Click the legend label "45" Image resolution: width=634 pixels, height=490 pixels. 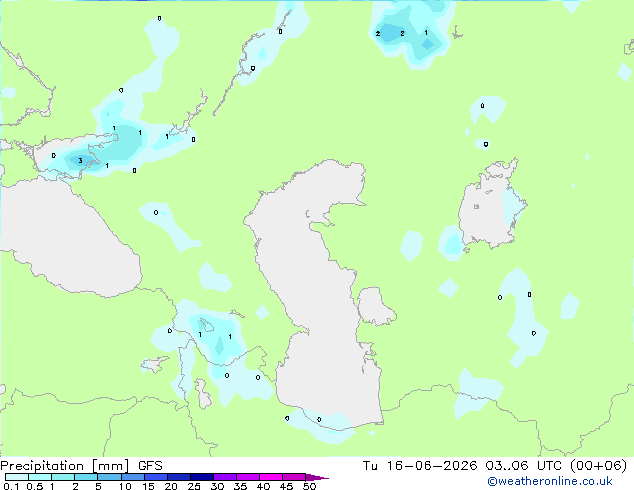tap(286, 486)
